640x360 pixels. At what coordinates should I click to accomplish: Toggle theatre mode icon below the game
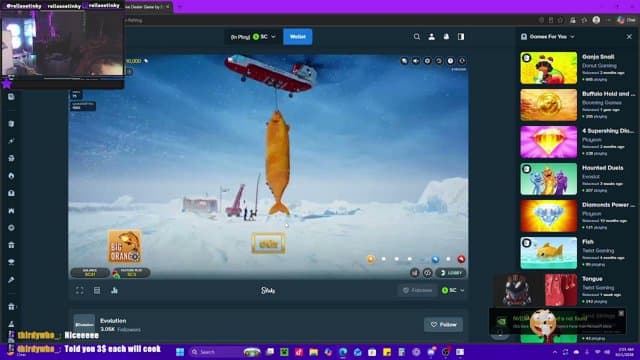tap(97, 290)
